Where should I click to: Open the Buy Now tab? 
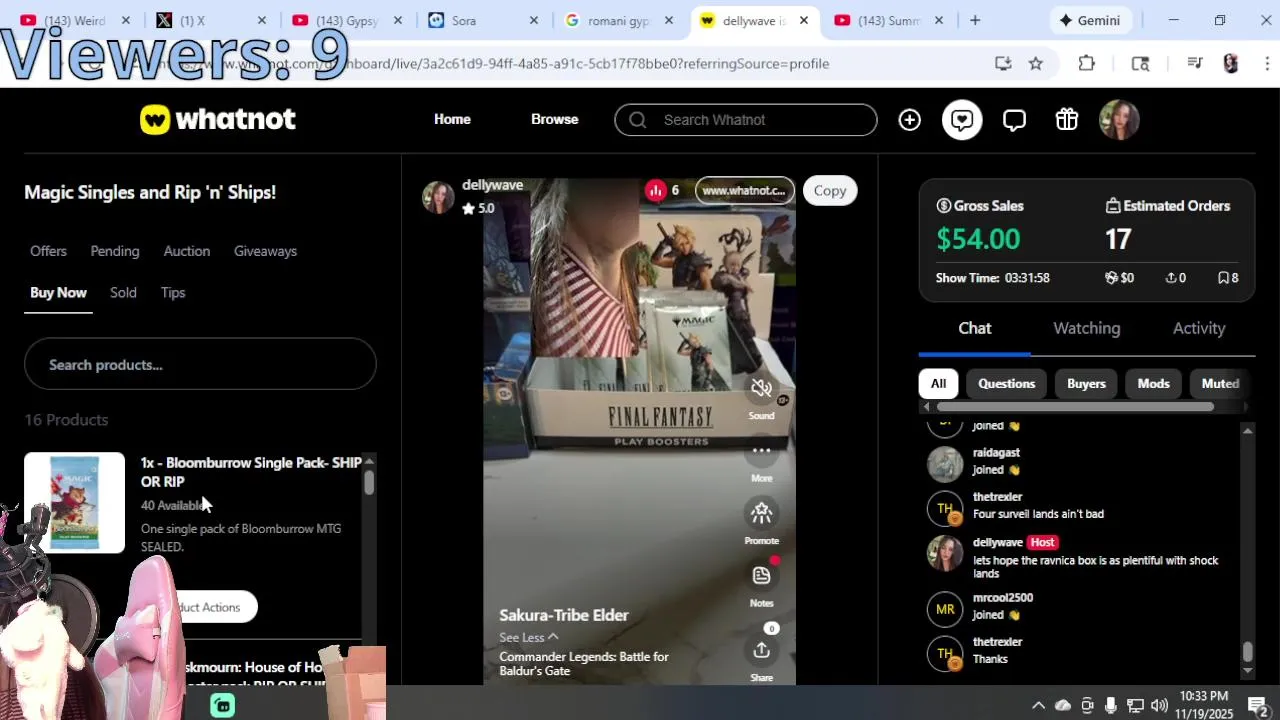[58, 293]
